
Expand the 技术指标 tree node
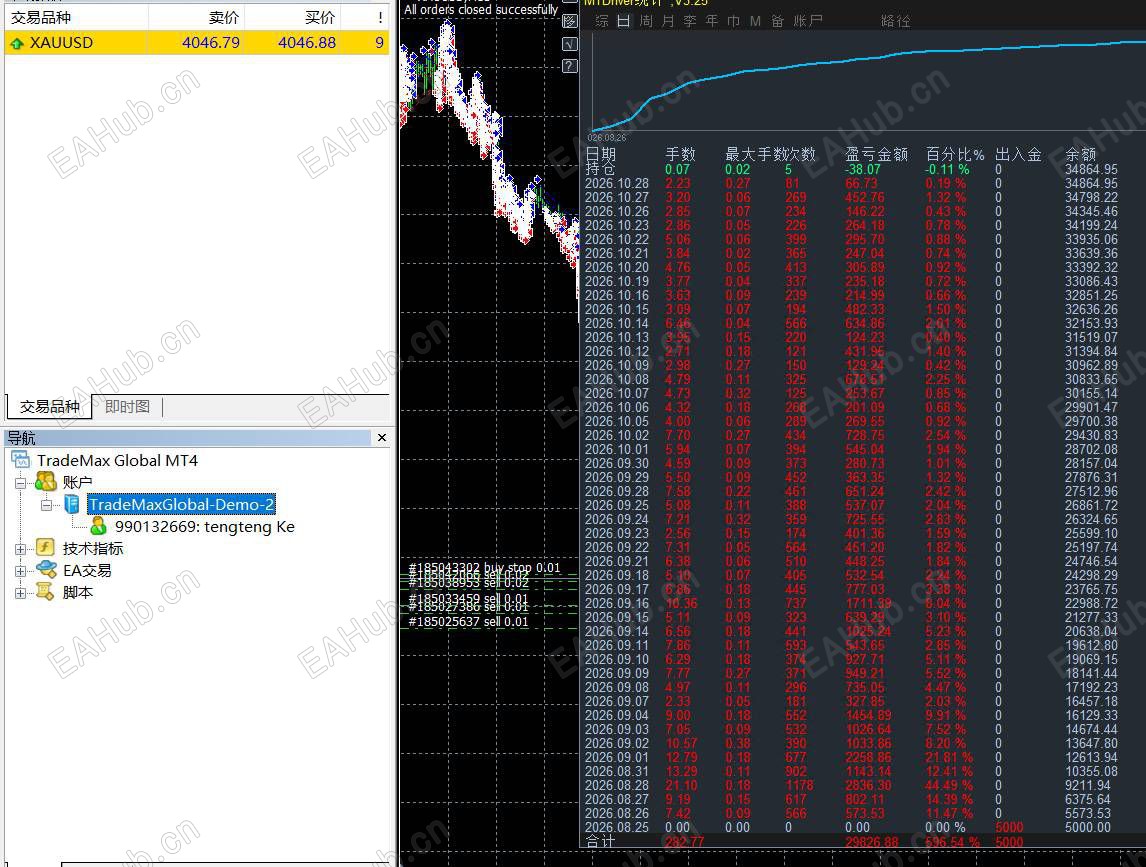tap(20, 548)
